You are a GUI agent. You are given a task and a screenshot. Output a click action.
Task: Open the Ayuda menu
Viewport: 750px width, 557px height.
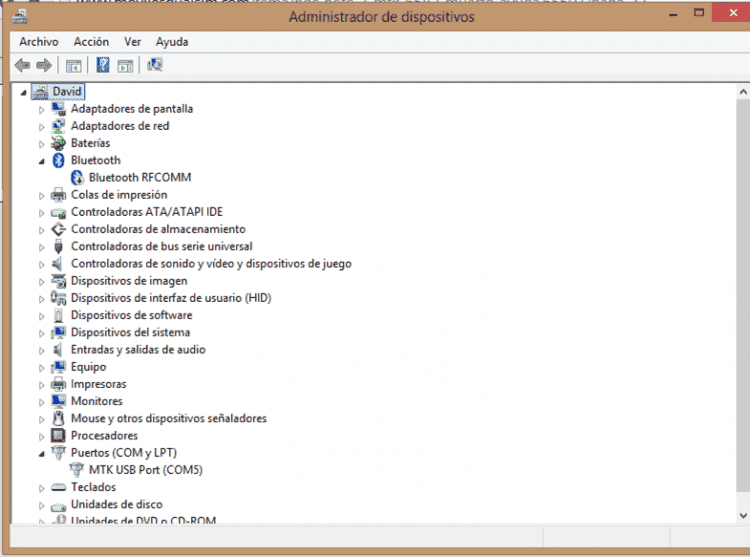[172, 42]
